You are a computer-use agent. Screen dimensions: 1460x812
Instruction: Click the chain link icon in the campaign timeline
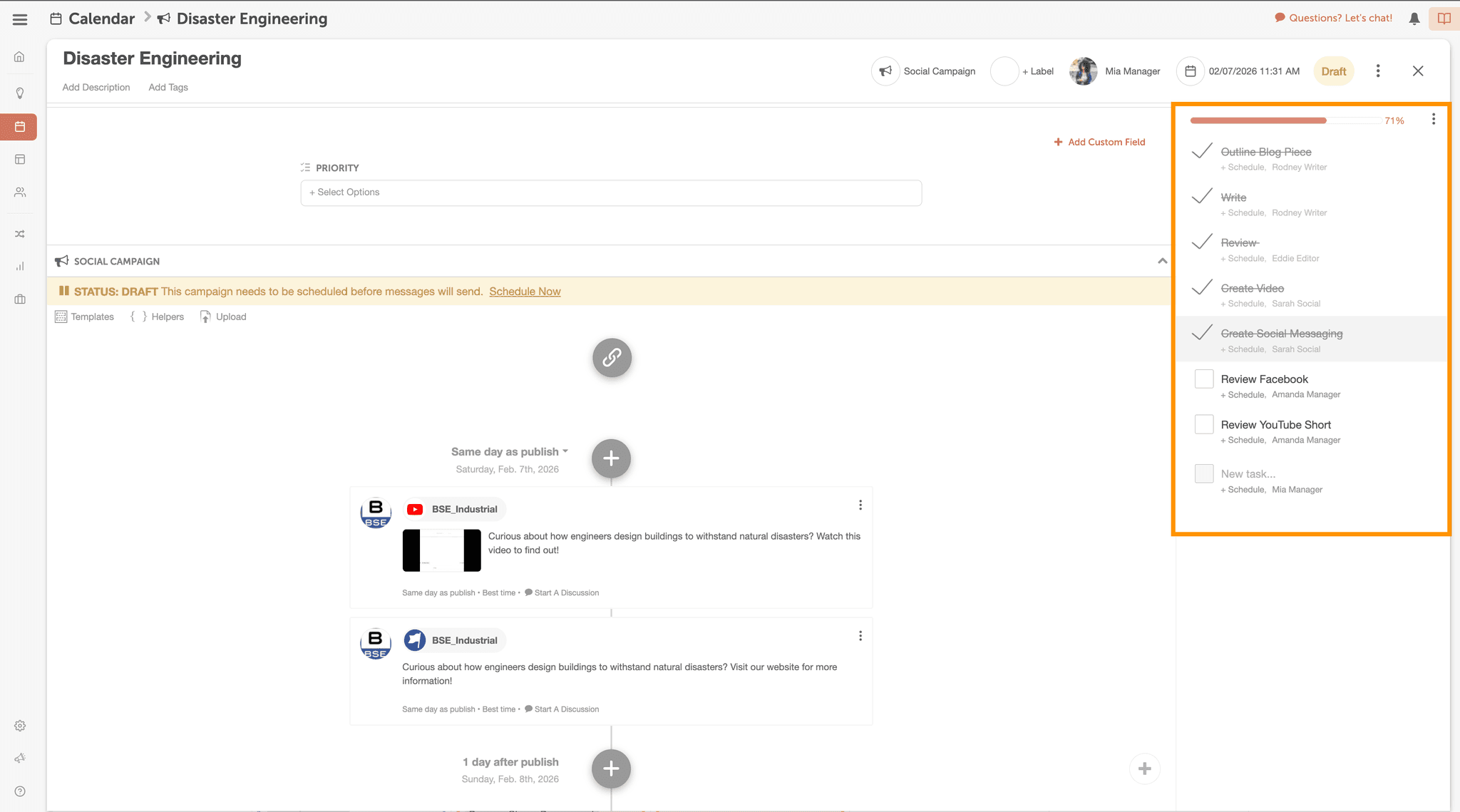(x=611, y=358)
